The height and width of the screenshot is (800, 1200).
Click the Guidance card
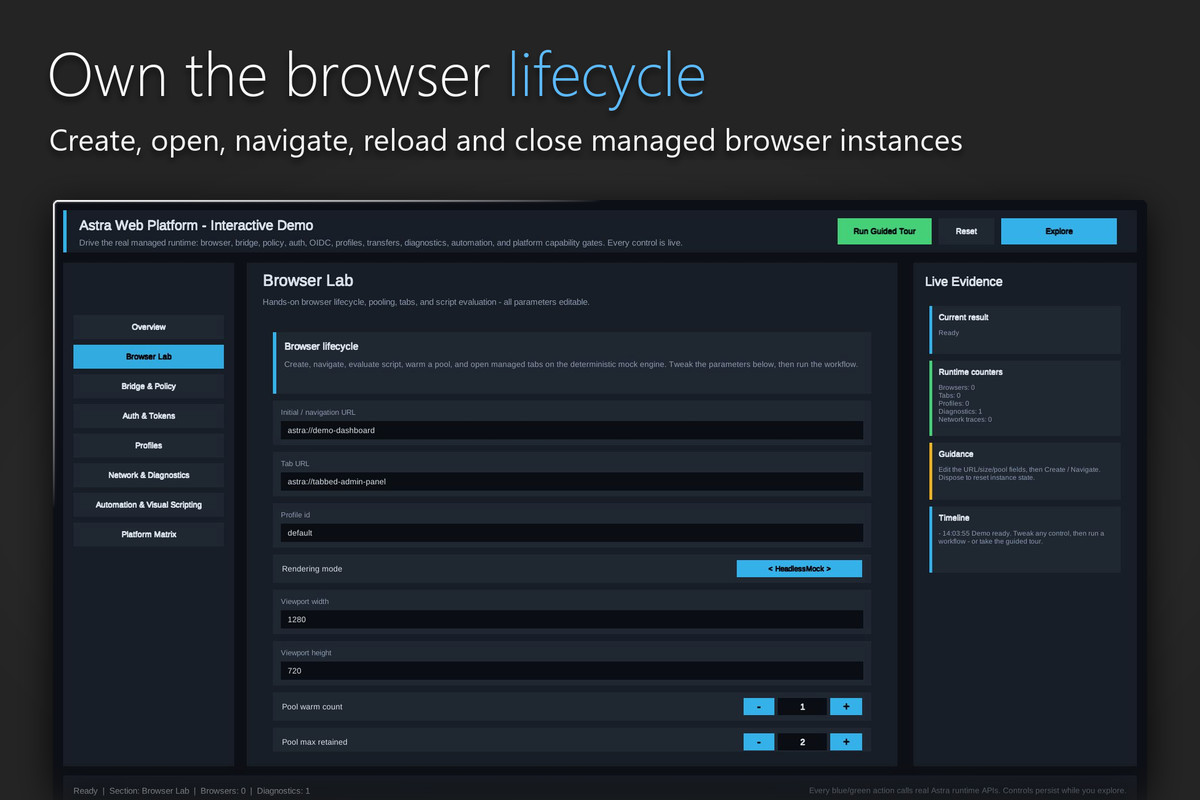point(1025,471)
